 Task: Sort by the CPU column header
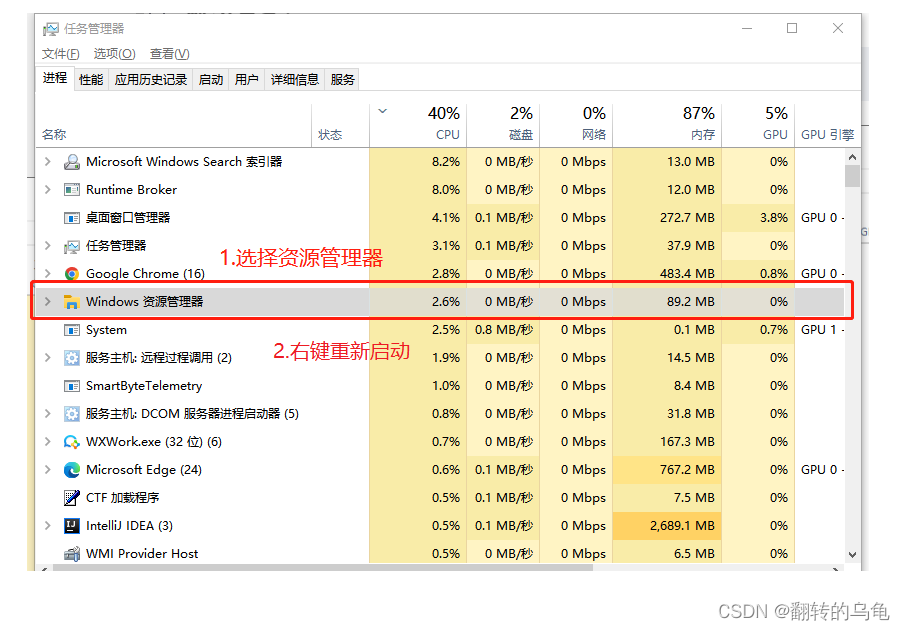coord(418,125)
